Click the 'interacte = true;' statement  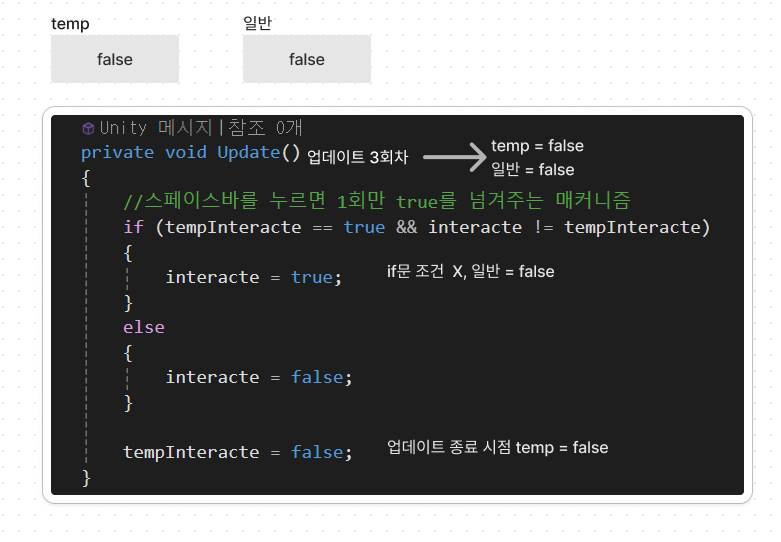254,277
